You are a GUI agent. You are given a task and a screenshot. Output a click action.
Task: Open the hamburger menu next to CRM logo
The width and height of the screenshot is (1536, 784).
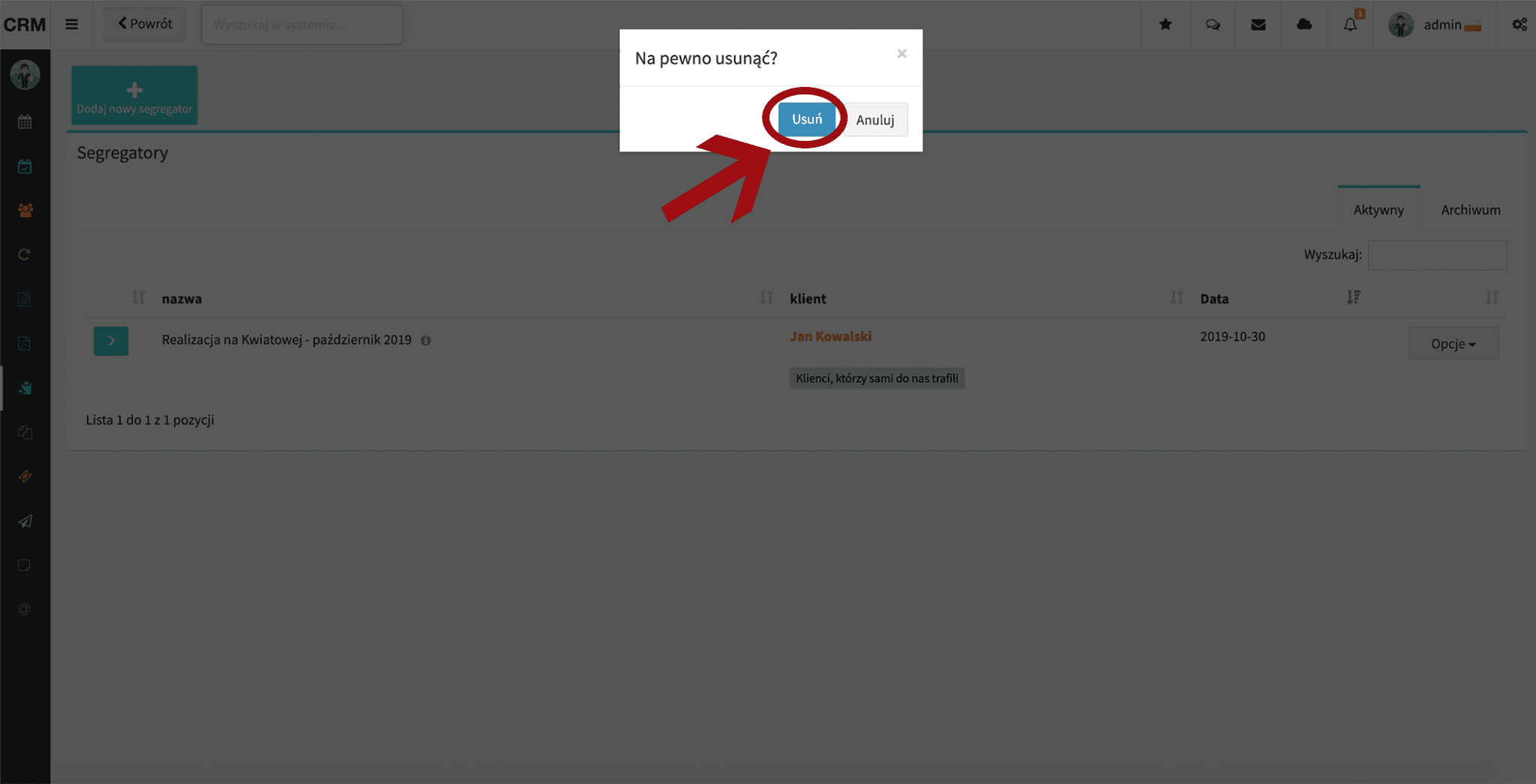point(72,25)
